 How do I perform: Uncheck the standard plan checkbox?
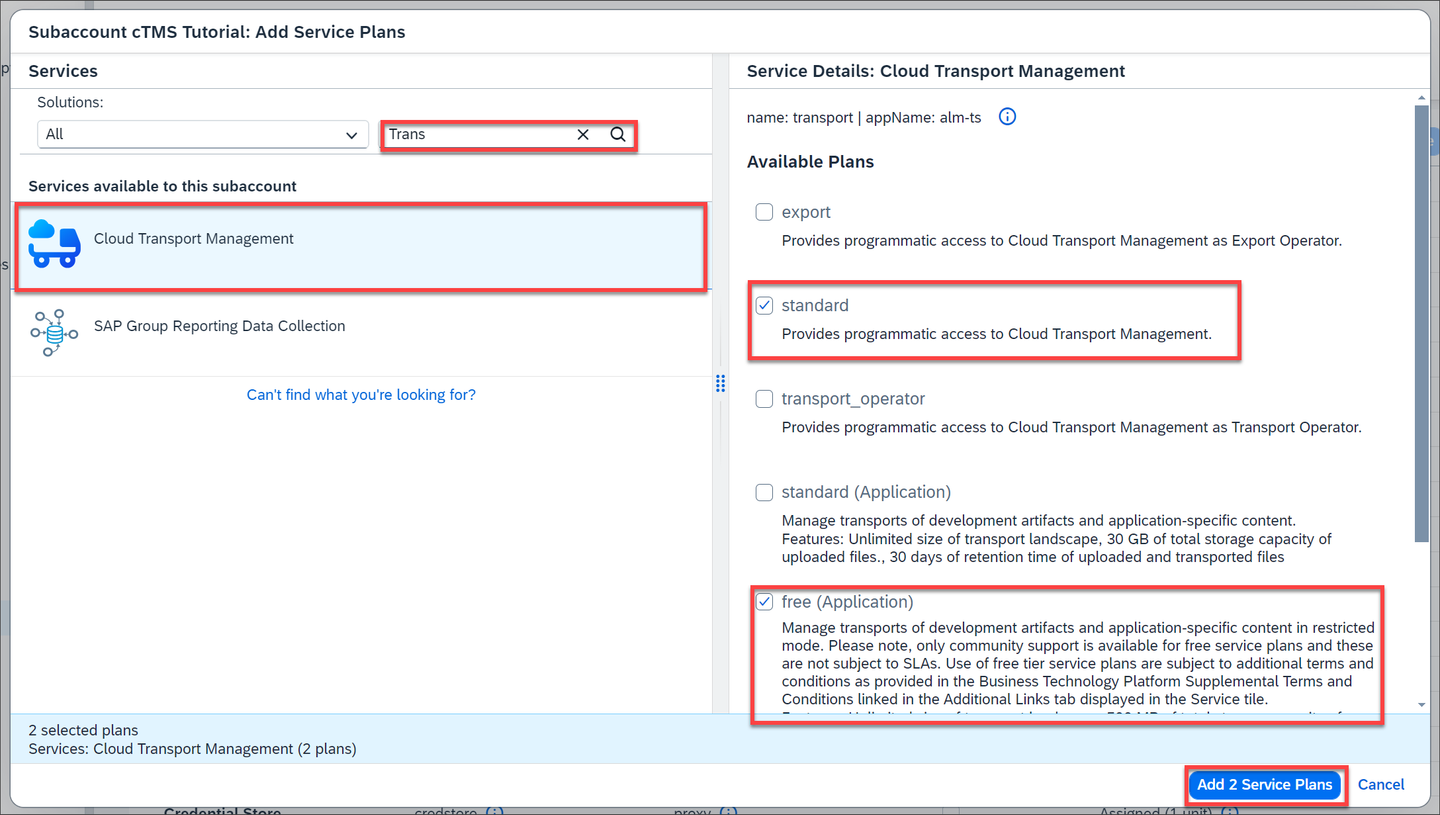click(765, 305)
